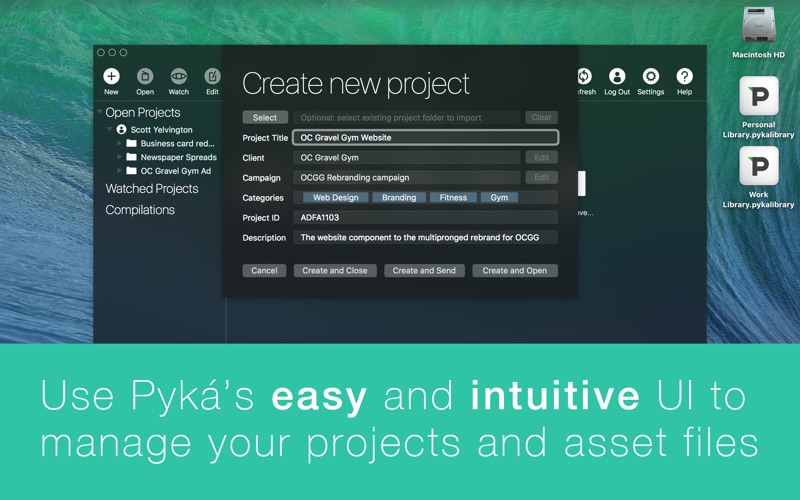Select Watched Projects in sidebar

[x=152, y=189]
